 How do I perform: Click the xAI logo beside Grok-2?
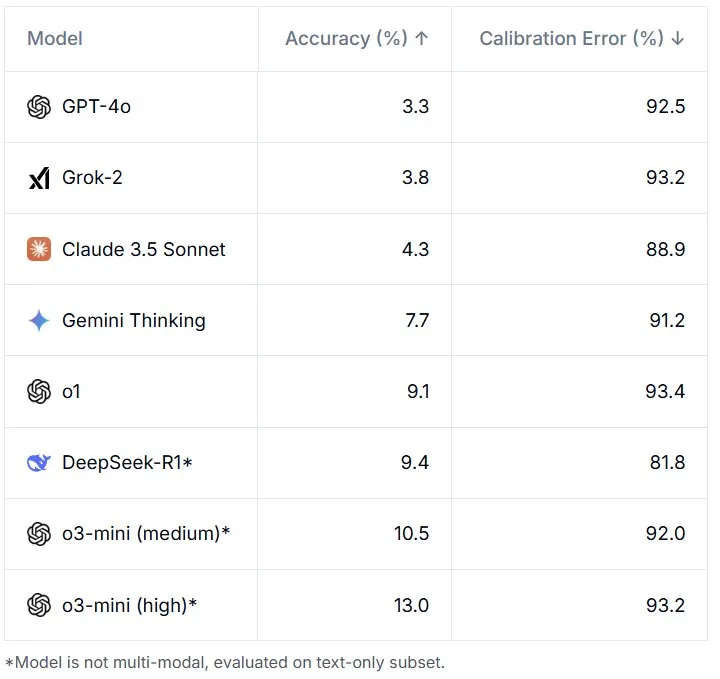coord(39,178)
